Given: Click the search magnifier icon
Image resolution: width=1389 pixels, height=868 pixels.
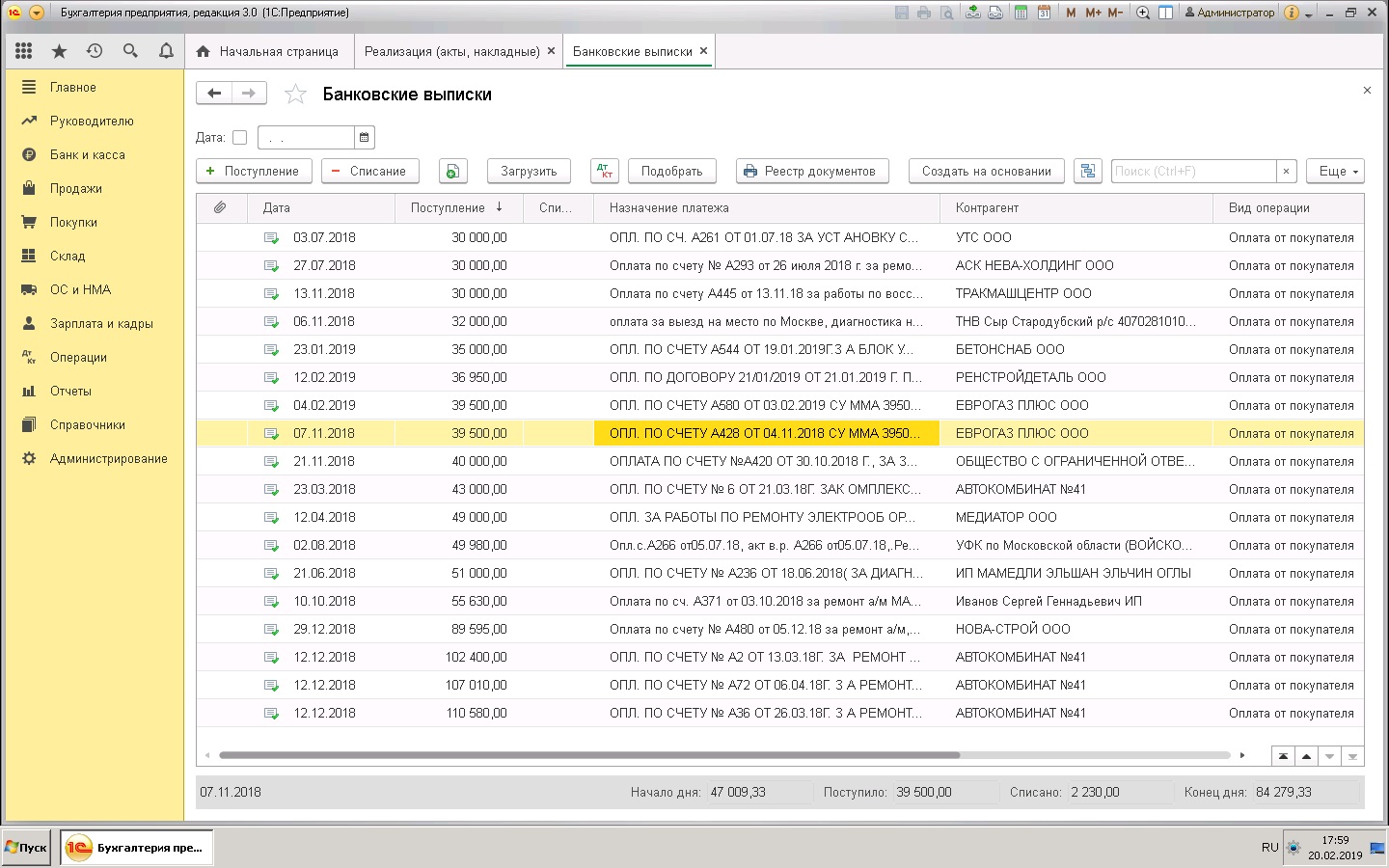Looking at the screenshot, I should 130,51.
